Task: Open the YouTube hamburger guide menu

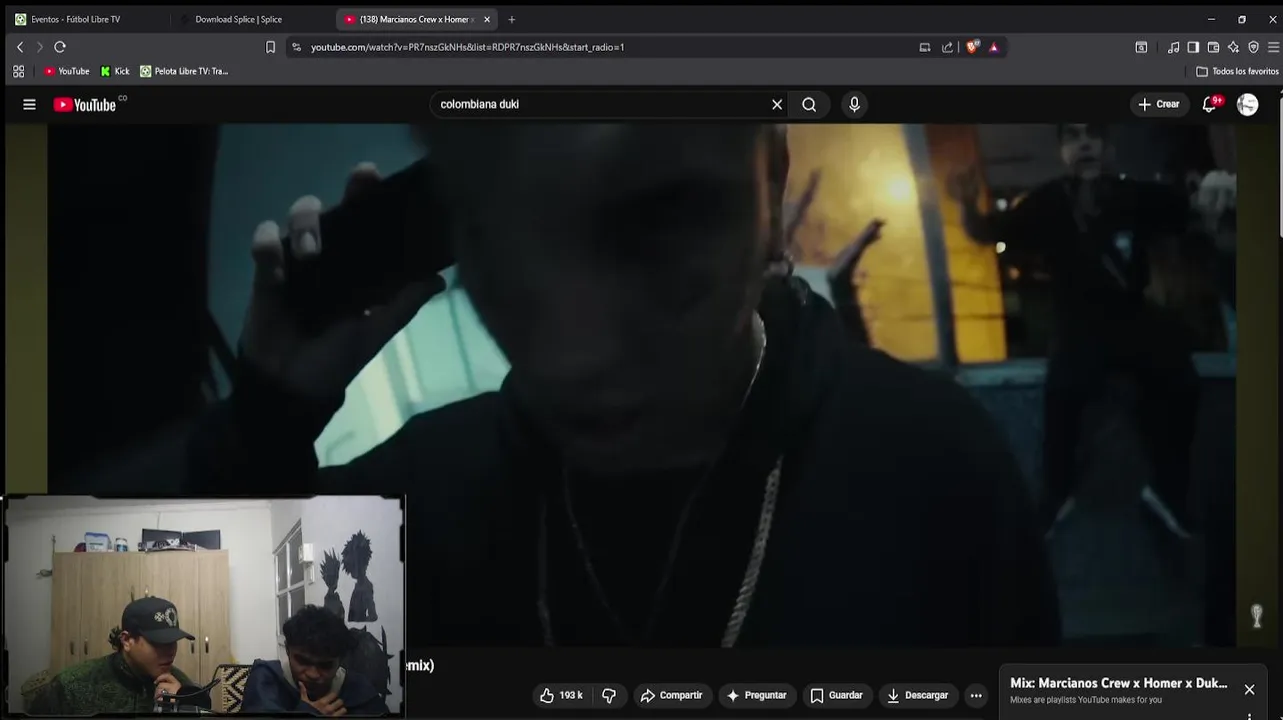Action: point(29,104)
